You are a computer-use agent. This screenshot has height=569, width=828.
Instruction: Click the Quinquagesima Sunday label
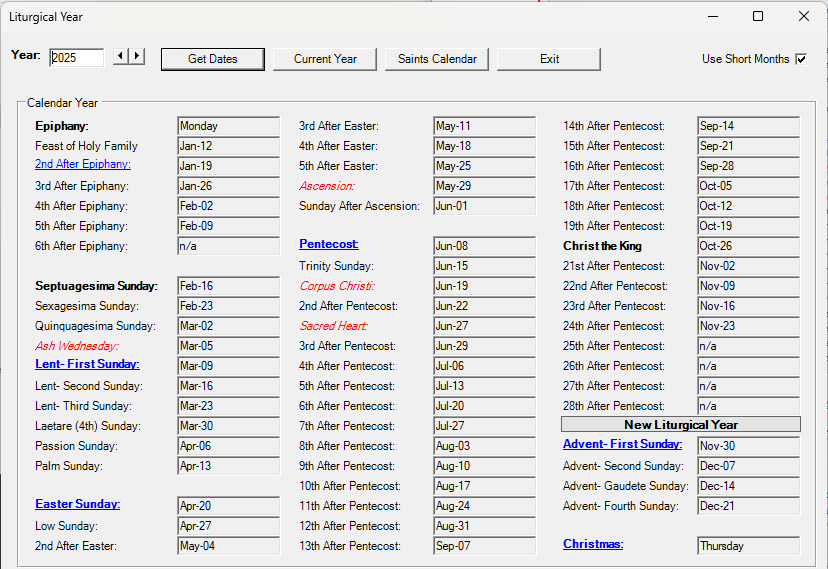96,326
